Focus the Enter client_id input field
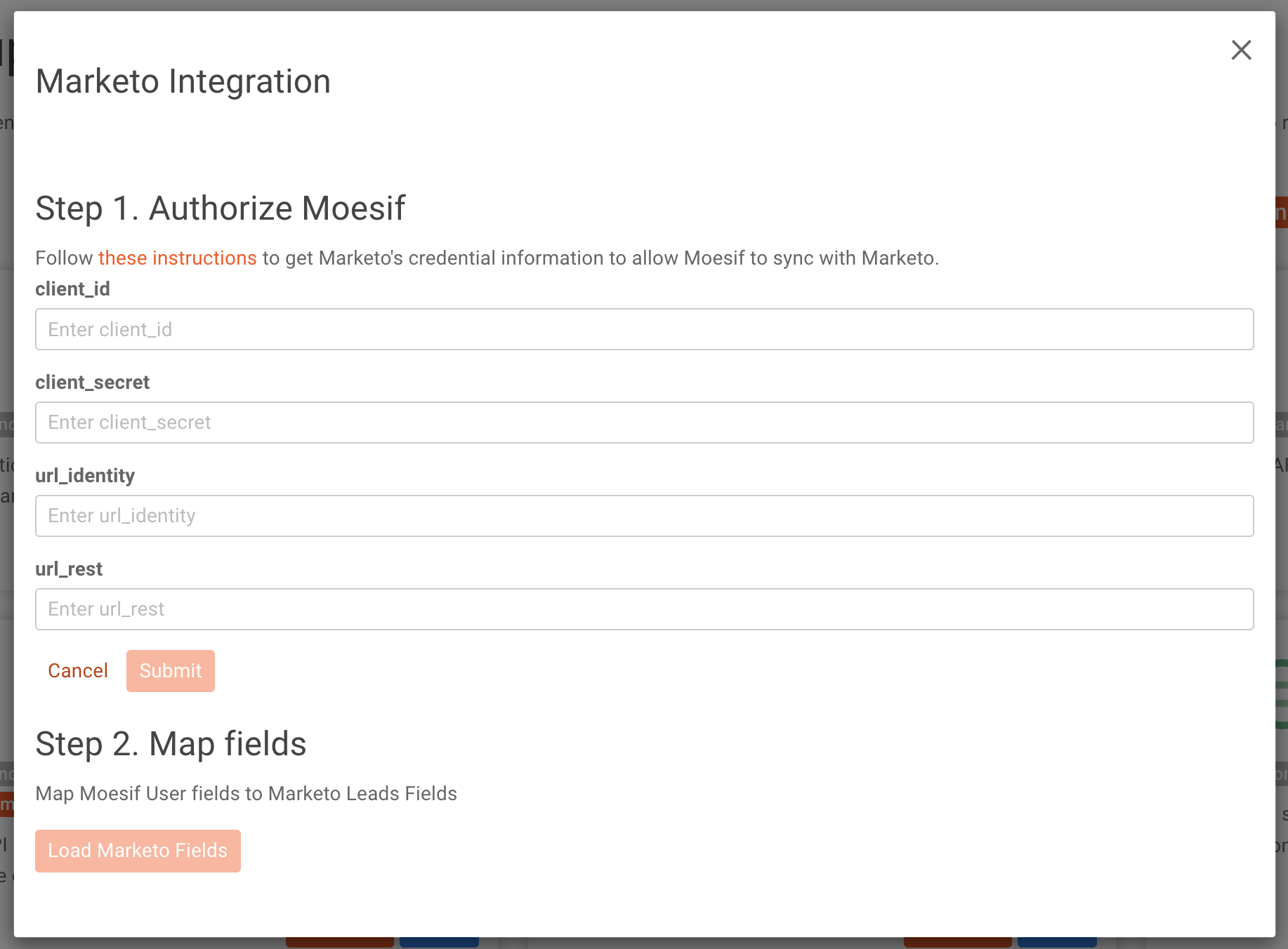 (644, 329)
